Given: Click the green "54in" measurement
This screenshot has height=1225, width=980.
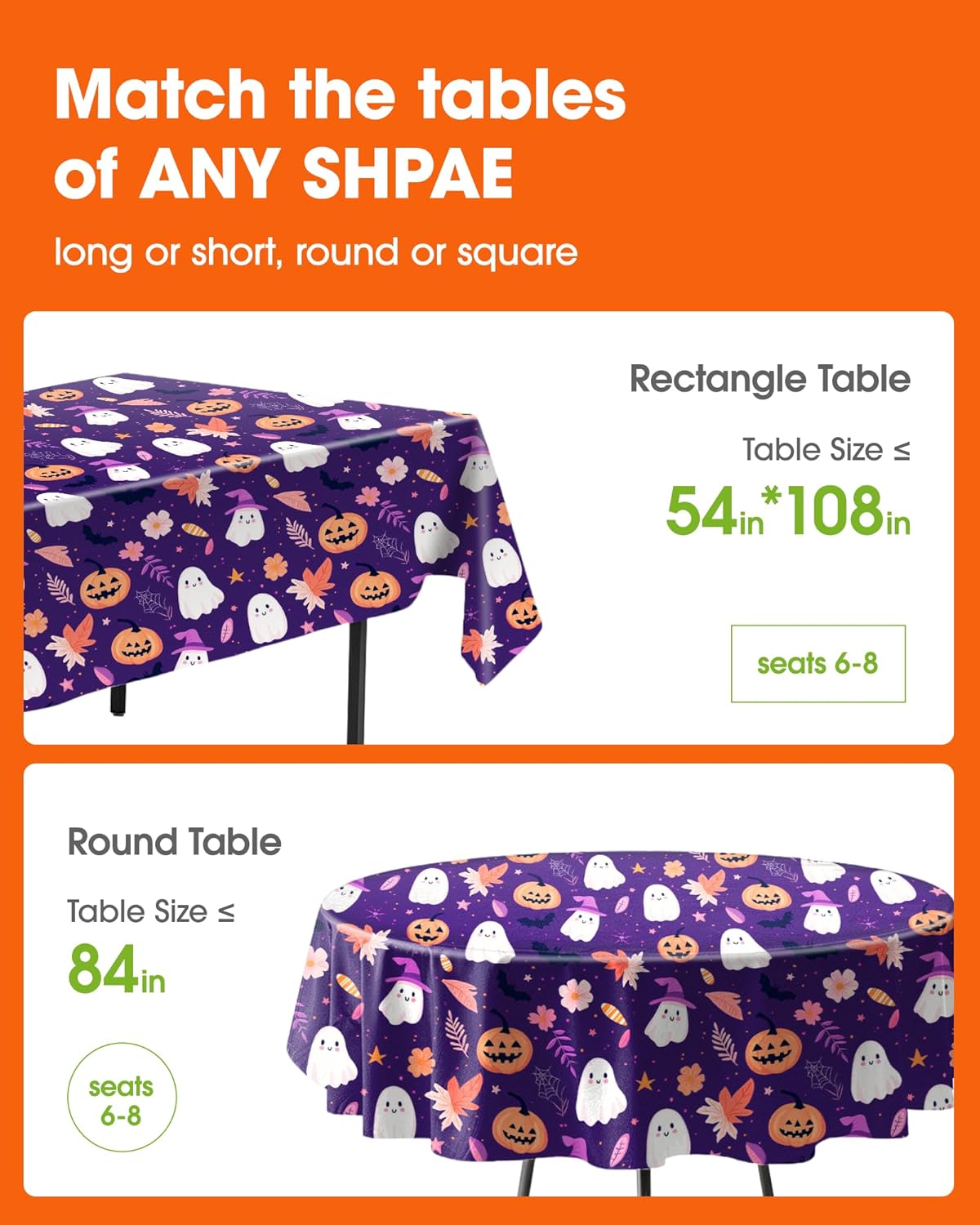Looking at the screenshot, I should click(x=714, y=512).
